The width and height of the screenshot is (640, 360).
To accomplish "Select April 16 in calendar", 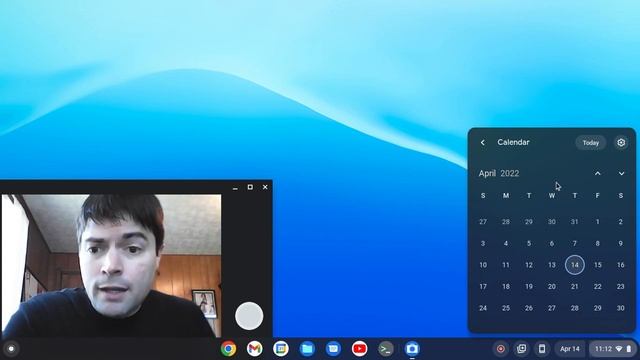I will [620, 265].
